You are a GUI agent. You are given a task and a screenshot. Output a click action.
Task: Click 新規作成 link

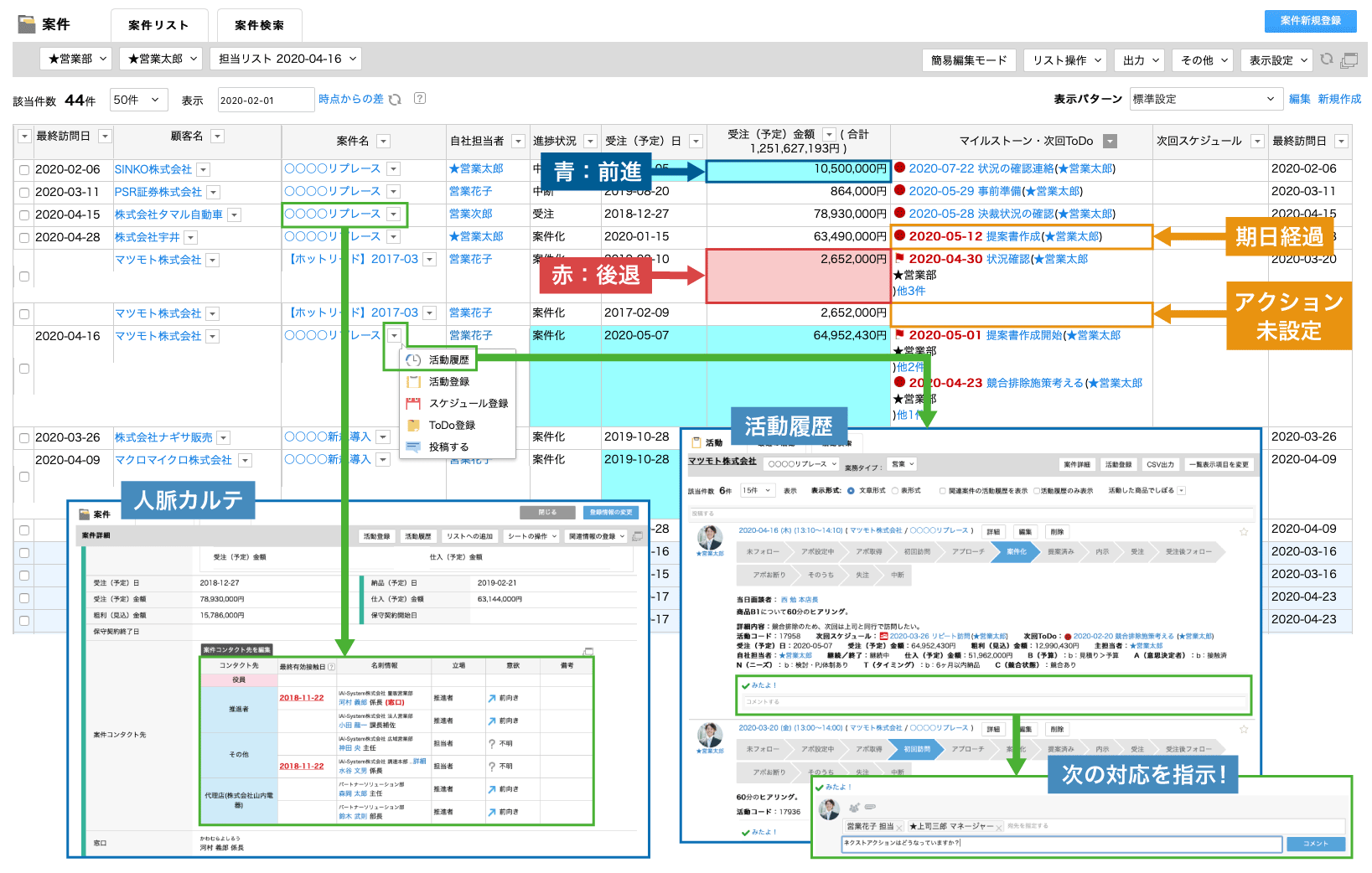pyautogui.click(x=1339, y=99)
